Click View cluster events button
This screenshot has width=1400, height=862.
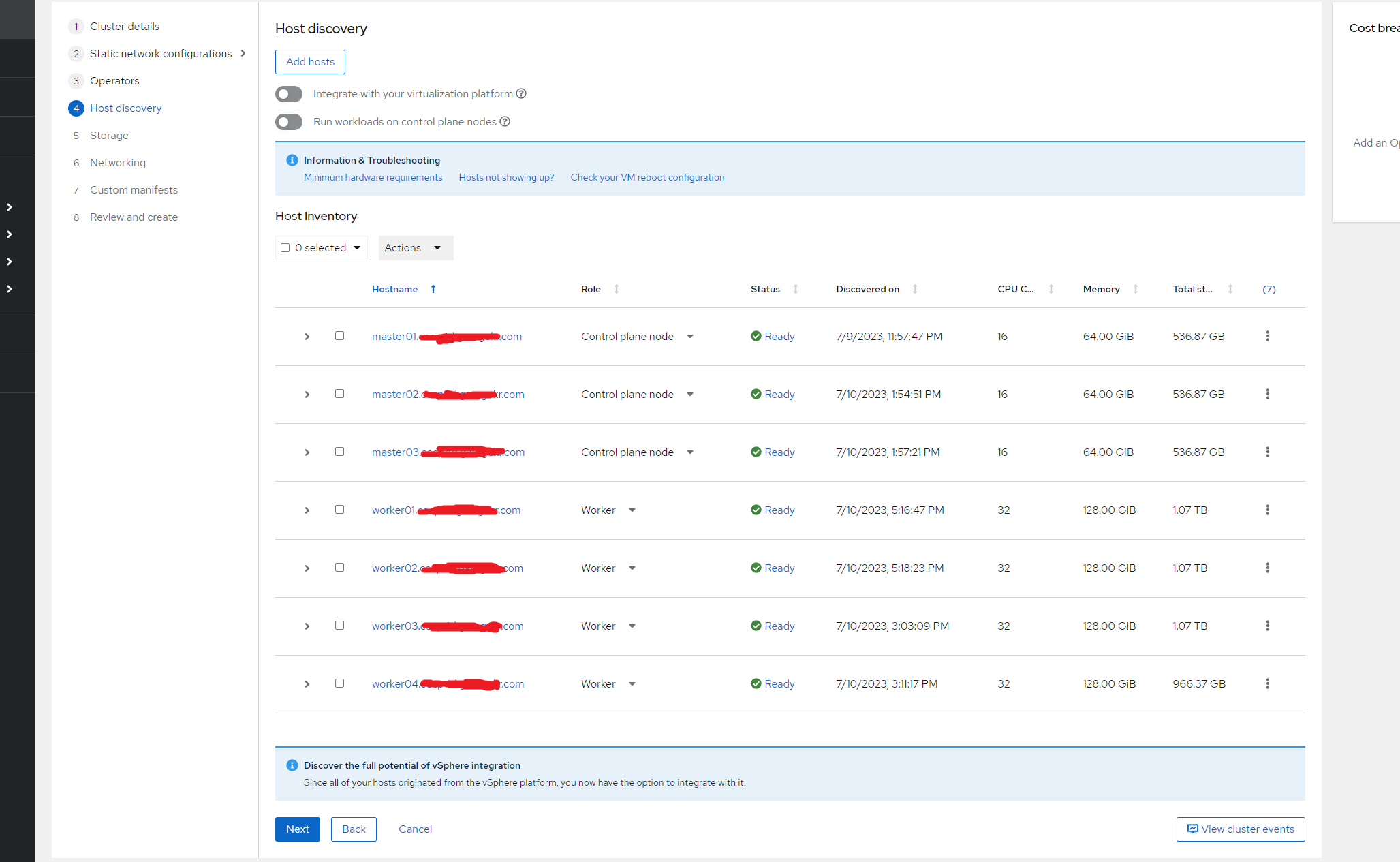pos(1240,829)
